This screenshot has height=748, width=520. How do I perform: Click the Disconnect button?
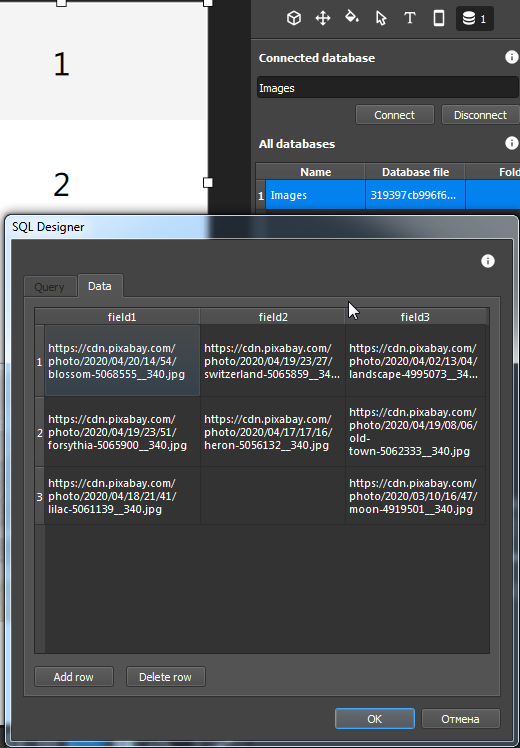point(480,115)
